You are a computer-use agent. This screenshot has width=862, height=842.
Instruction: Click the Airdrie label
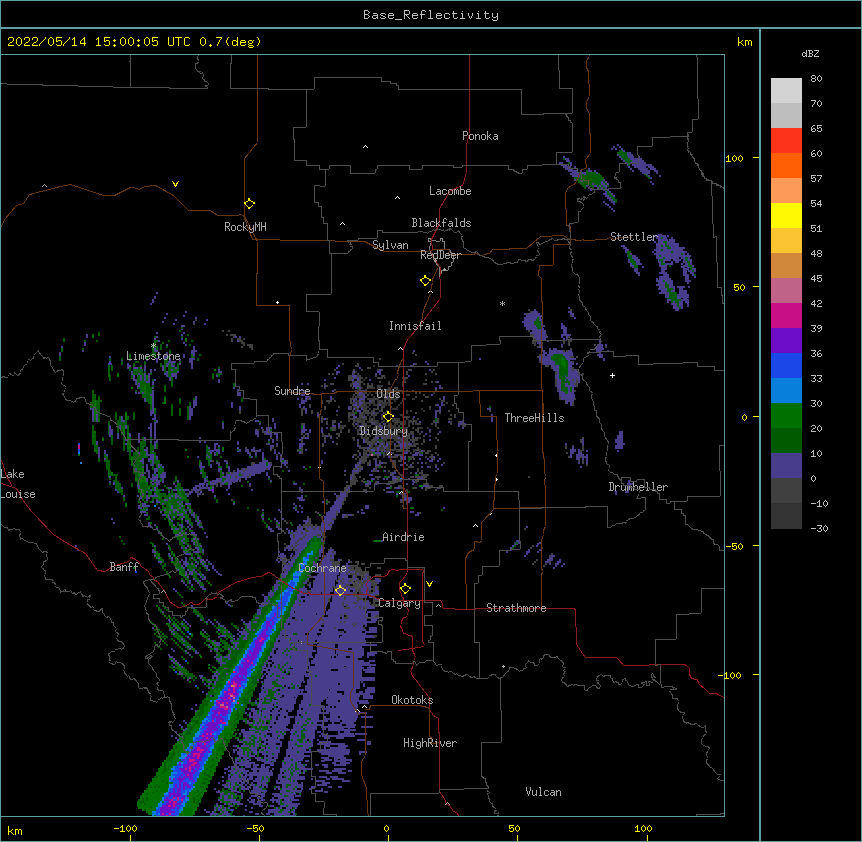tap(403, 537)
